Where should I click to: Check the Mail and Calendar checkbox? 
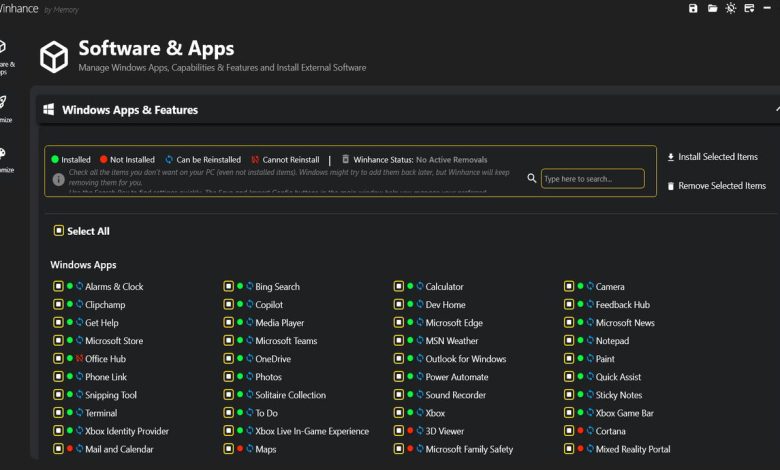coord(58,449)
